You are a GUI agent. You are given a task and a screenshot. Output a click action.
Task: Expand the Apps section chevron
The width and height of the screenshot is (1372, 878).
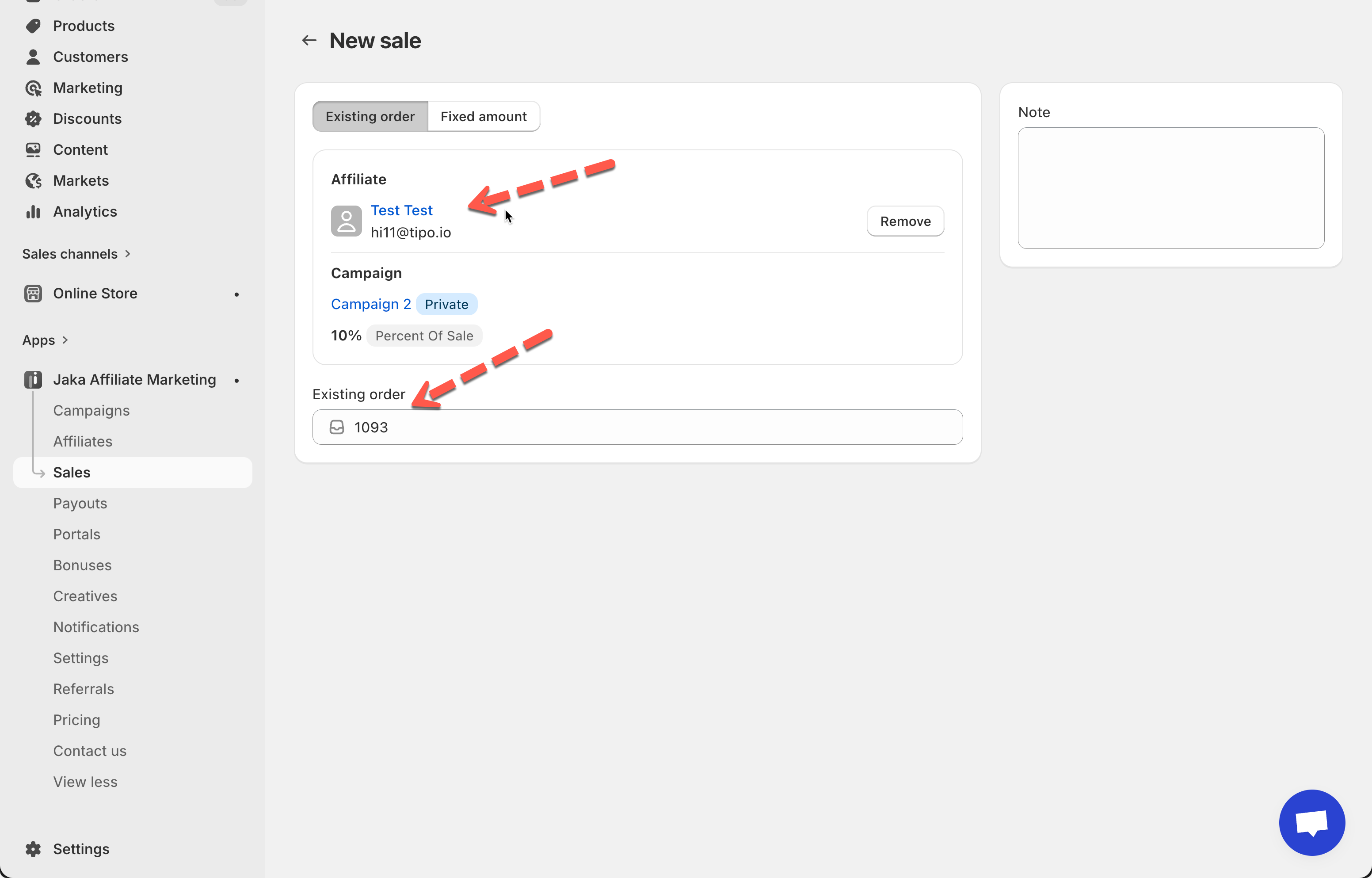65,340
